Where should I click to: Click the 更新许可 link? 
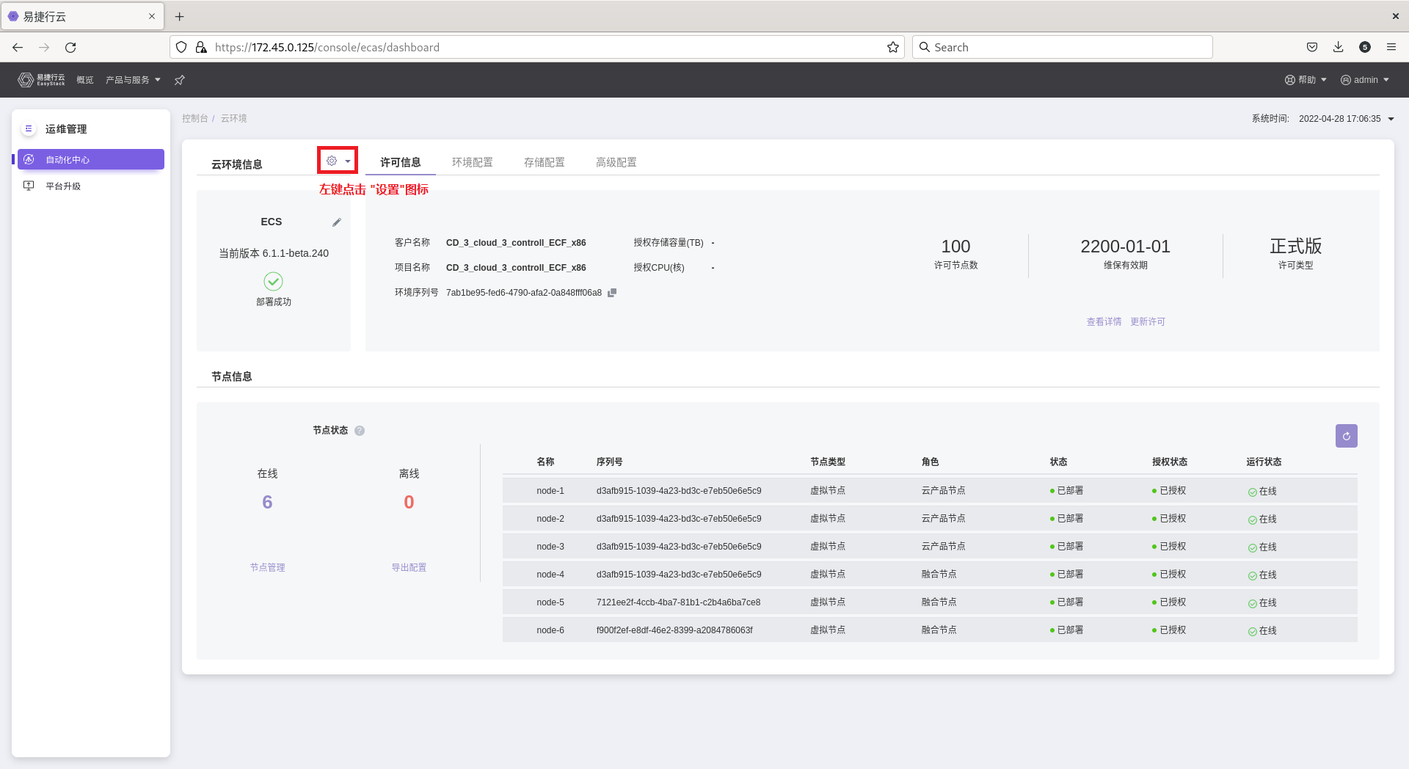tap(1147, 322)
